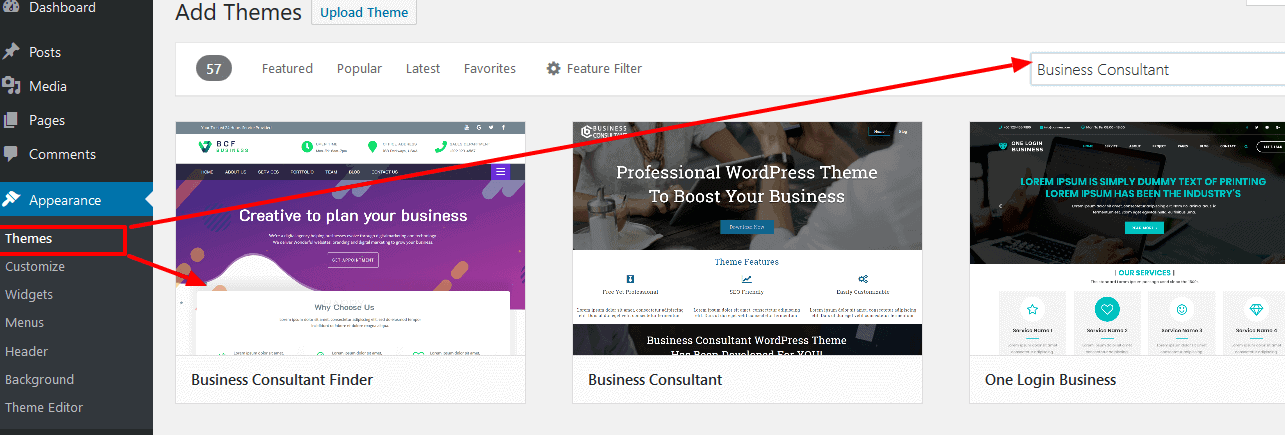Open the Theme Editor link
Screen dimensions: 1285x435
click(44, 407)
